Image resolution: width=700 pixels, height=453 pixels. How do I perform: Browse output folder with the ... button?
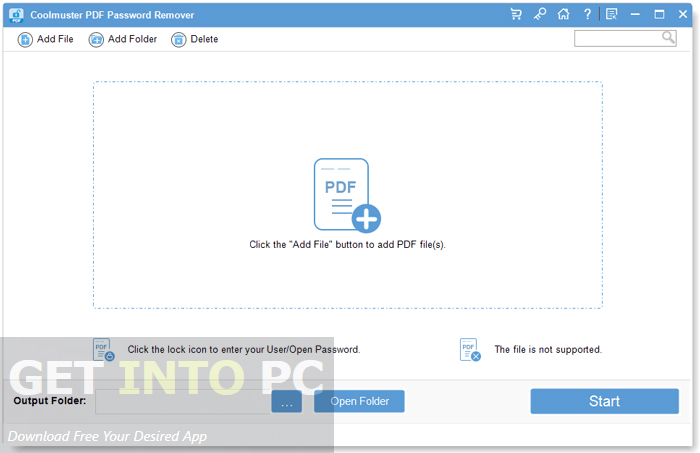287,401
